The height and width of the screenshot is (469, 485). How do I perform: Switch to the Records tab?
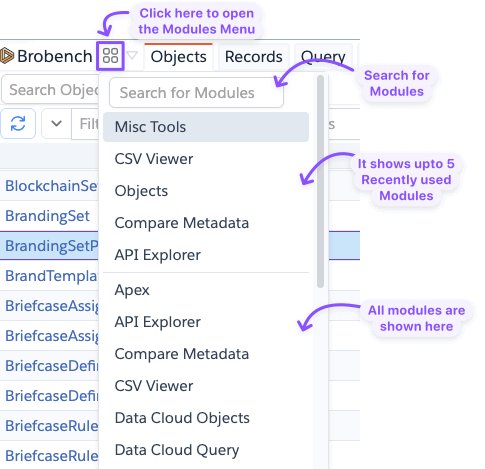pos(253,57)
